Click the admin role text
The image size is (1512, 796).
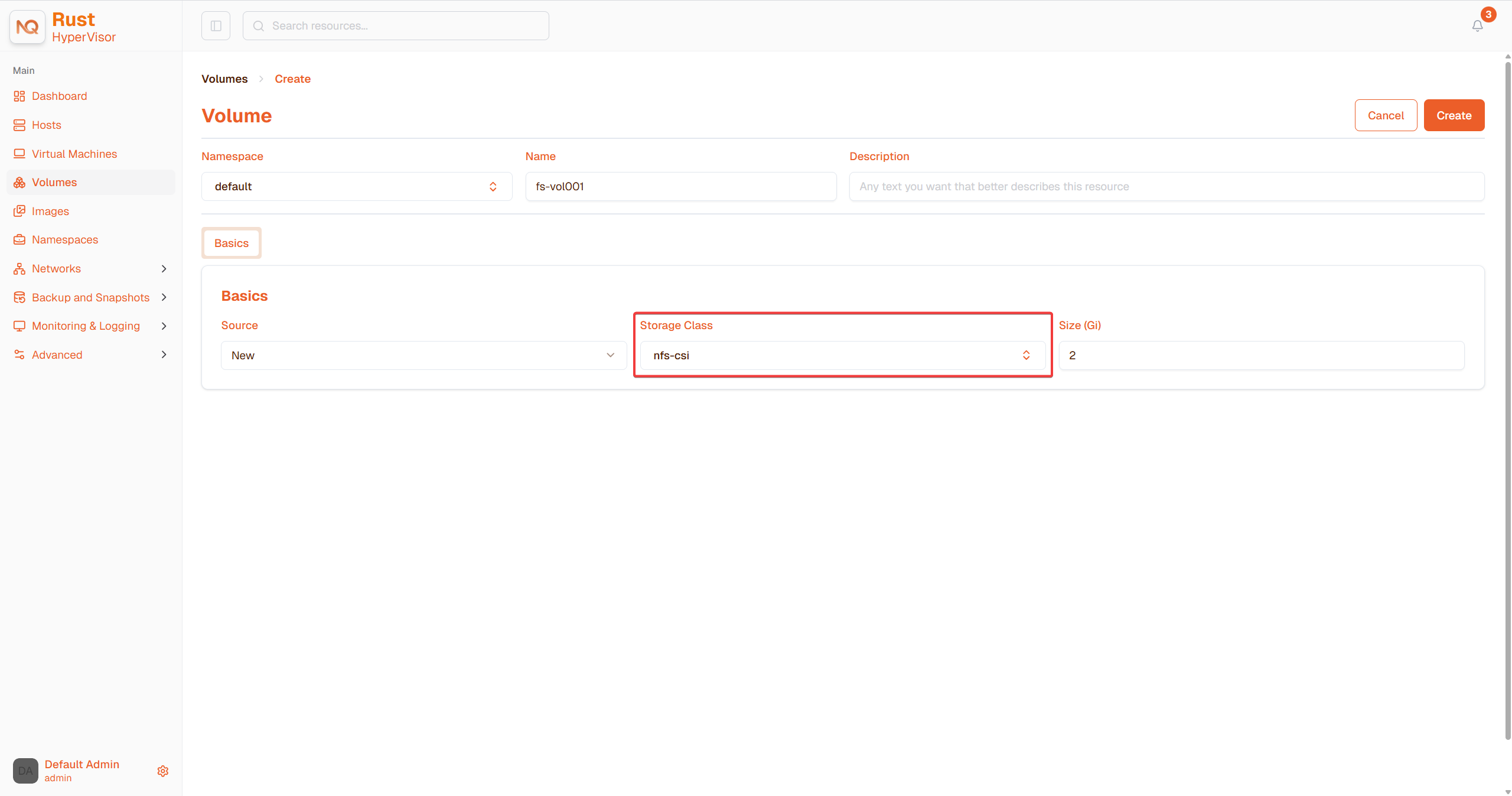coord(58,778)
